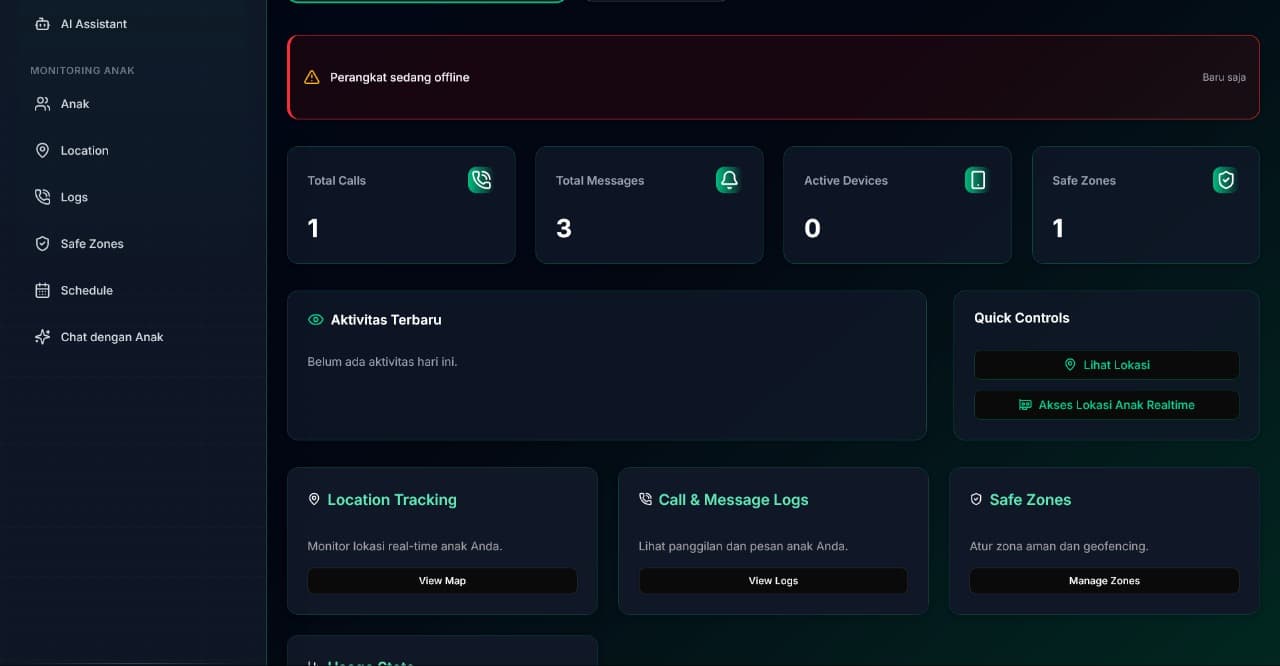Image resolution: width=1280 pixels, height=666 pixels.
Task: Click the bell icon on Total Messages card
Action: pos(728,180)
